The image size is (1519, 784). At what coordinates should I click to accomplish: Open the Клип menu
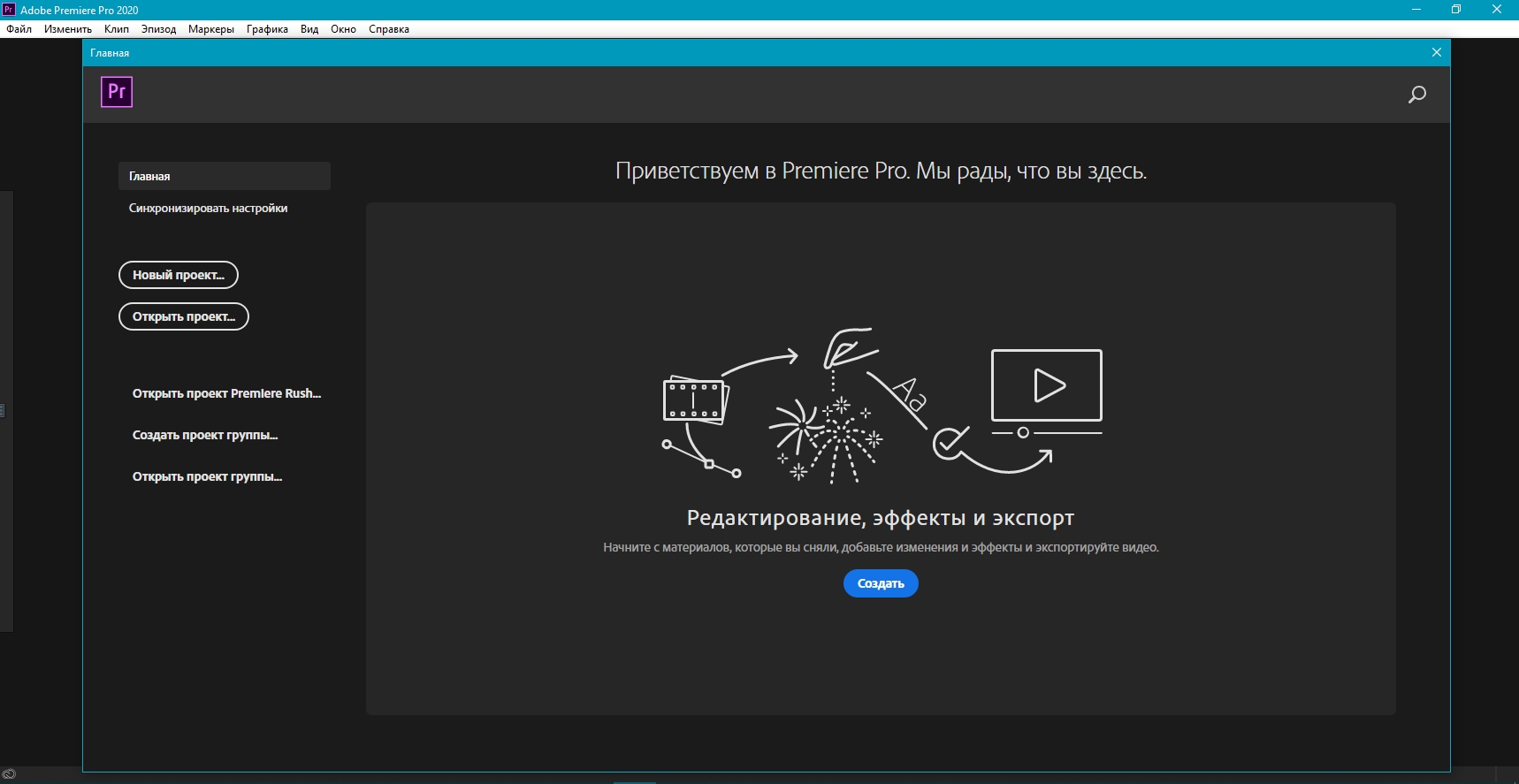click(x=117, y=29)
